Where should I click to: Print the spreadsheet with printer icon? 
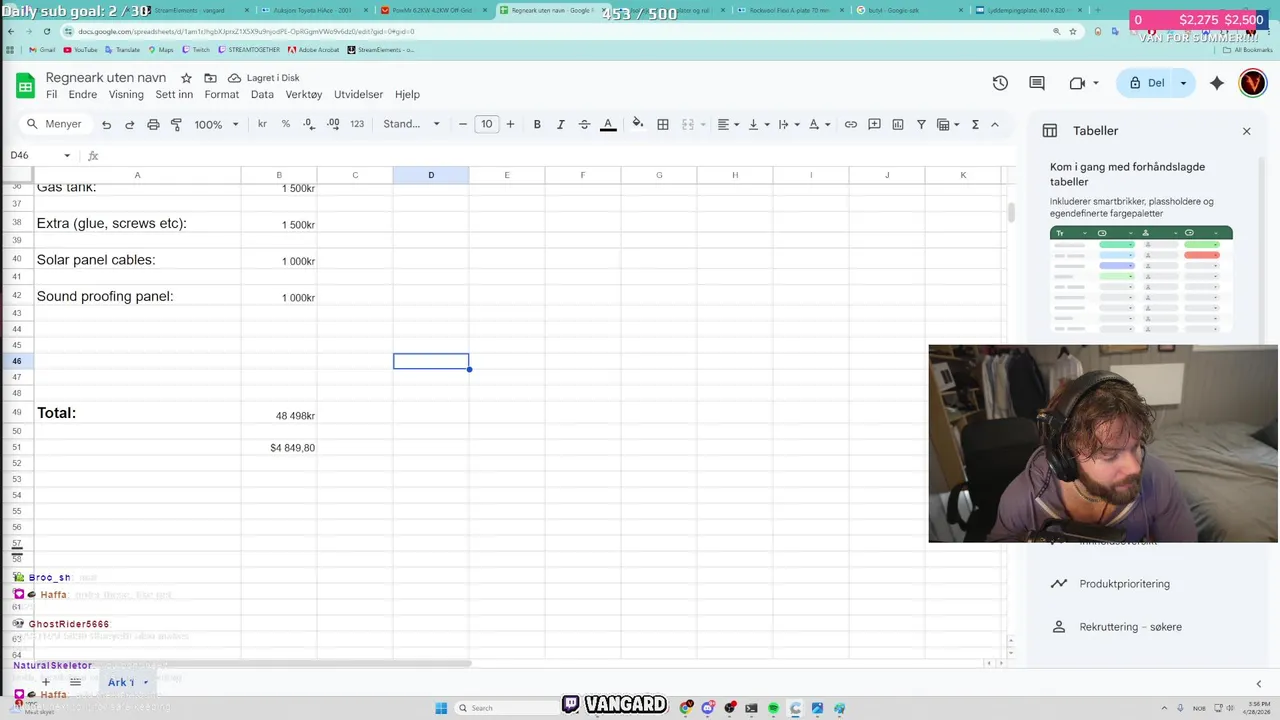pos(153,124)
